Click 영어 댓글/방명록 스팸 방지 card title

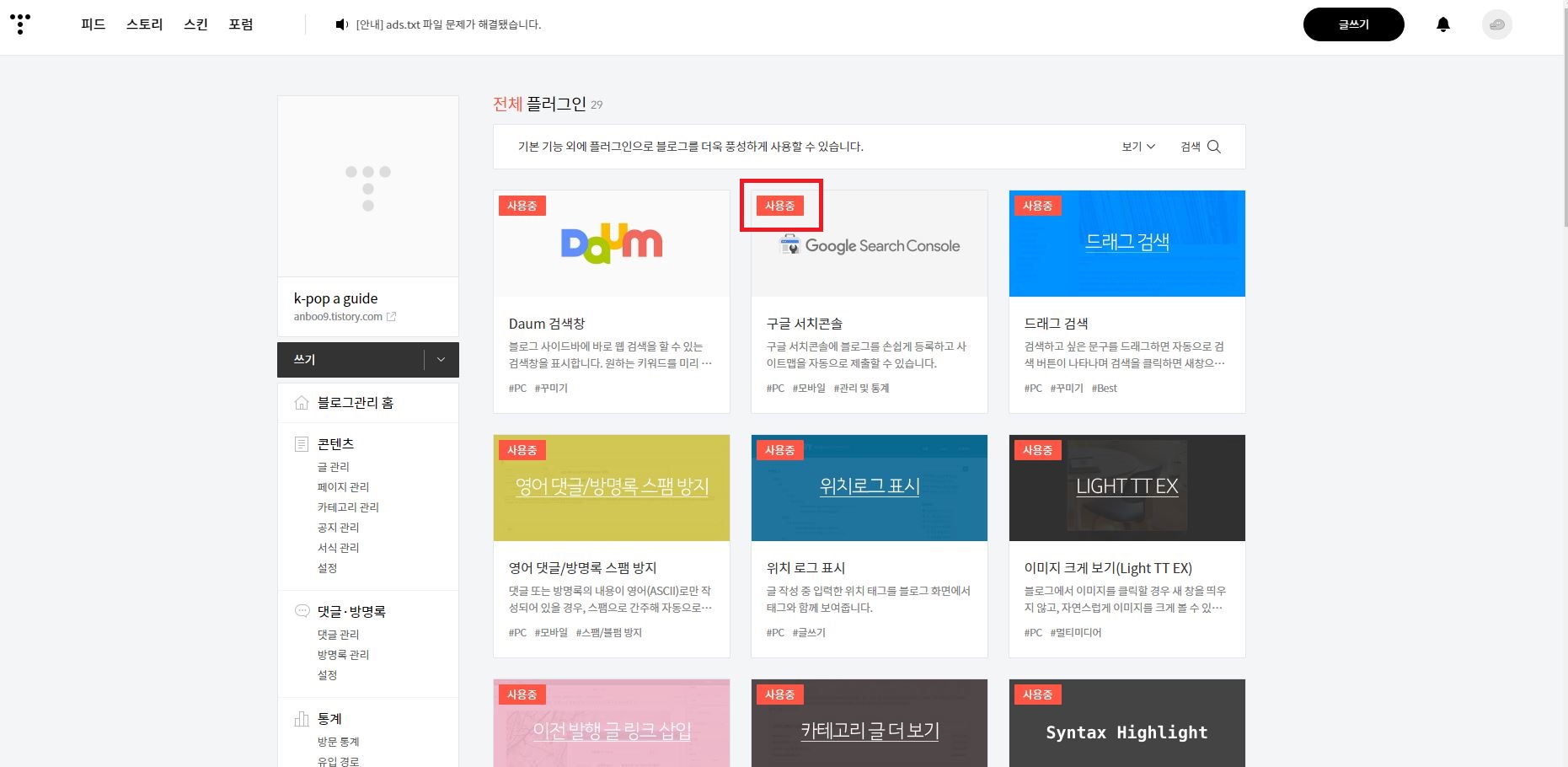coord(582,568)
